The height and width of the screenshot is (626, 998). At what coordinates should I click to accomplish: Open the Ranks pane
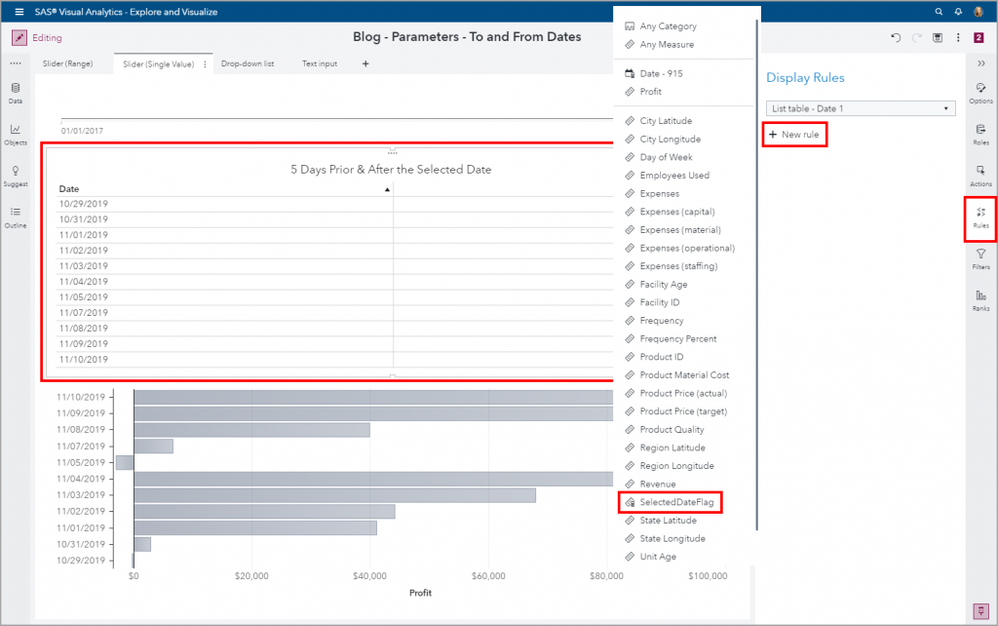(x=981, y=300)
